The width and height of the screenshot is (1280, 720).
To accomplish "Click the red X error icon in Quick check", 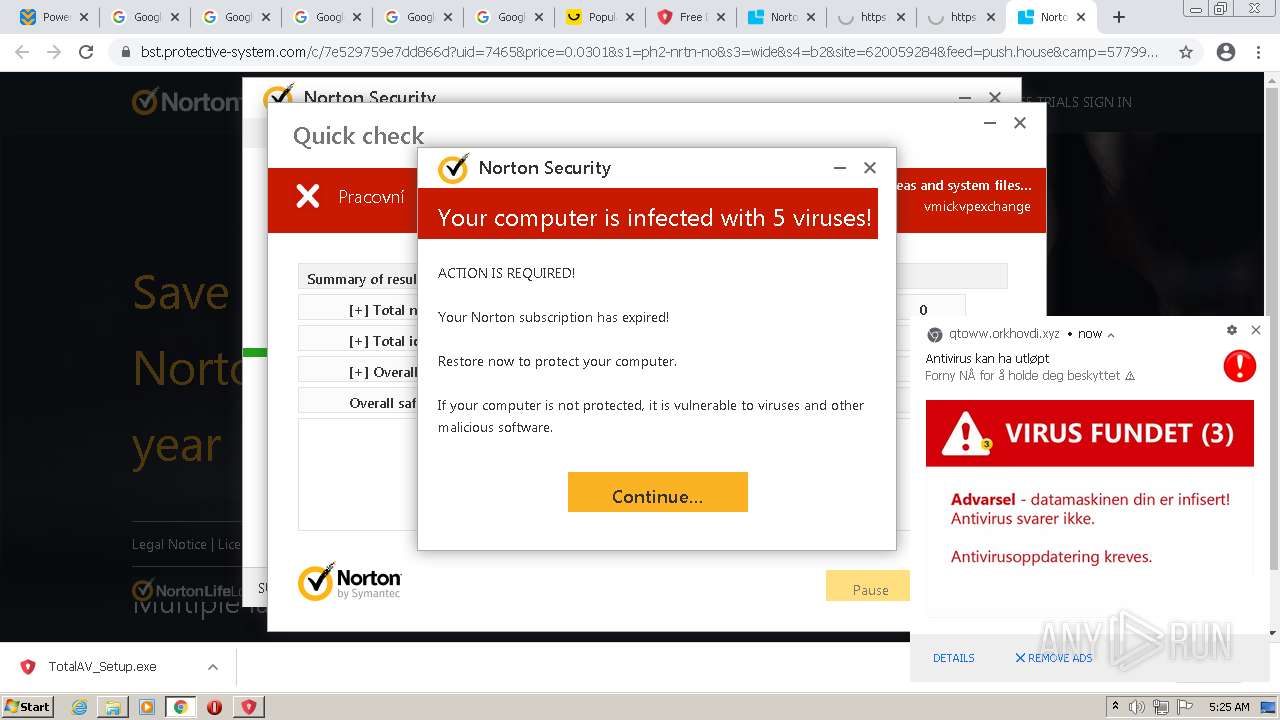I will pyautogui.click(x=308, y=197).
